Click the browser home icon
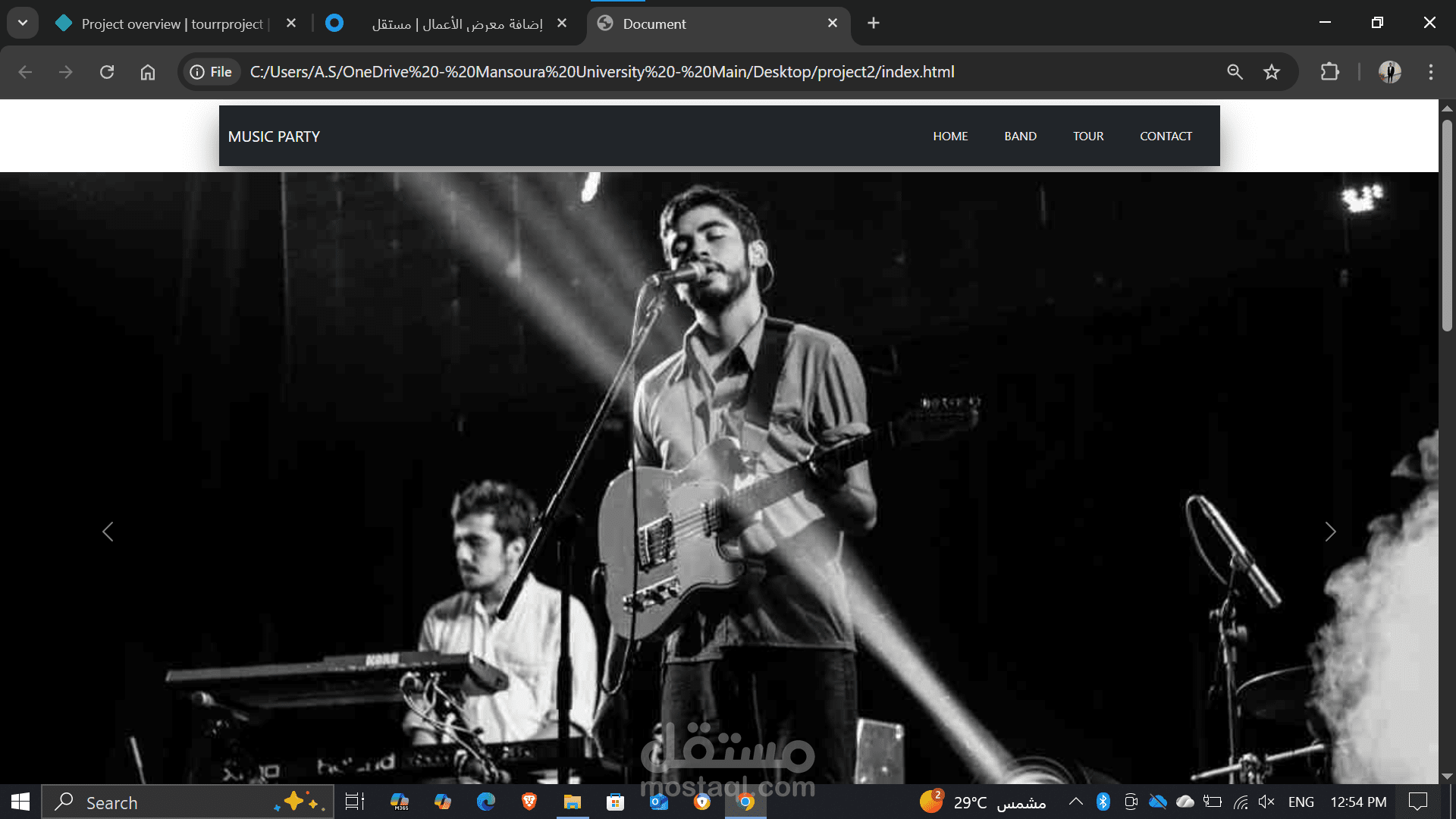This screenshot has height=819, width=1456. (x=148, y=72)
